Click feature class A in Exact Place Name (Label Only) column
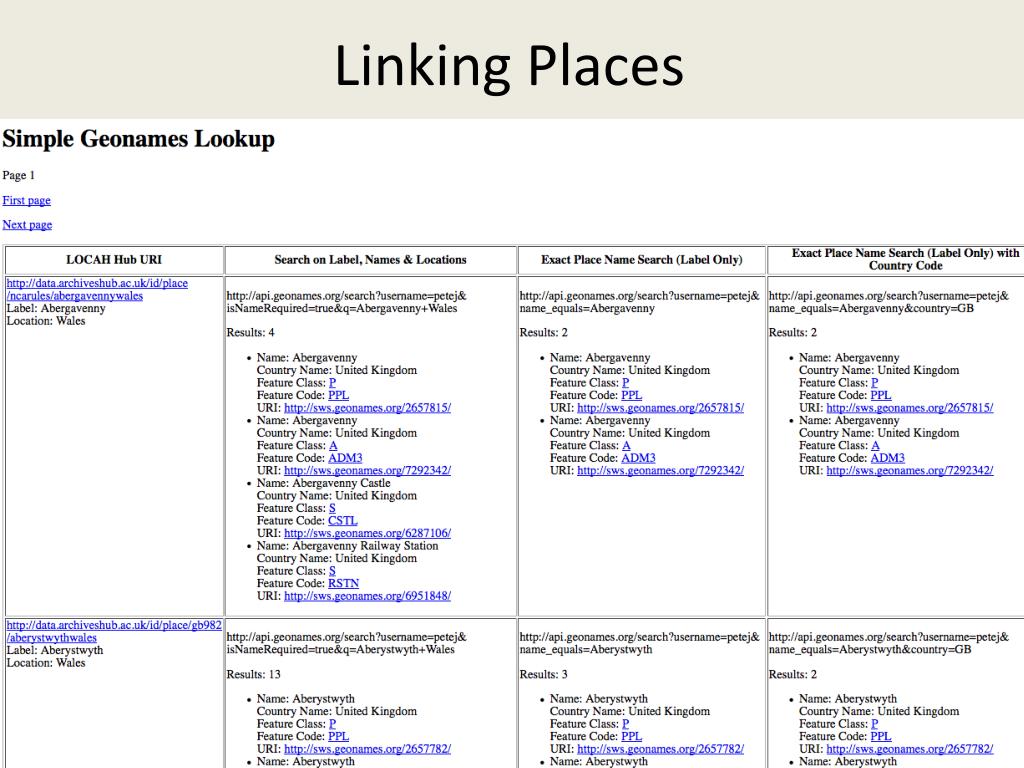This screenshot has height=768, width=1024. click(x=626, y=445)
